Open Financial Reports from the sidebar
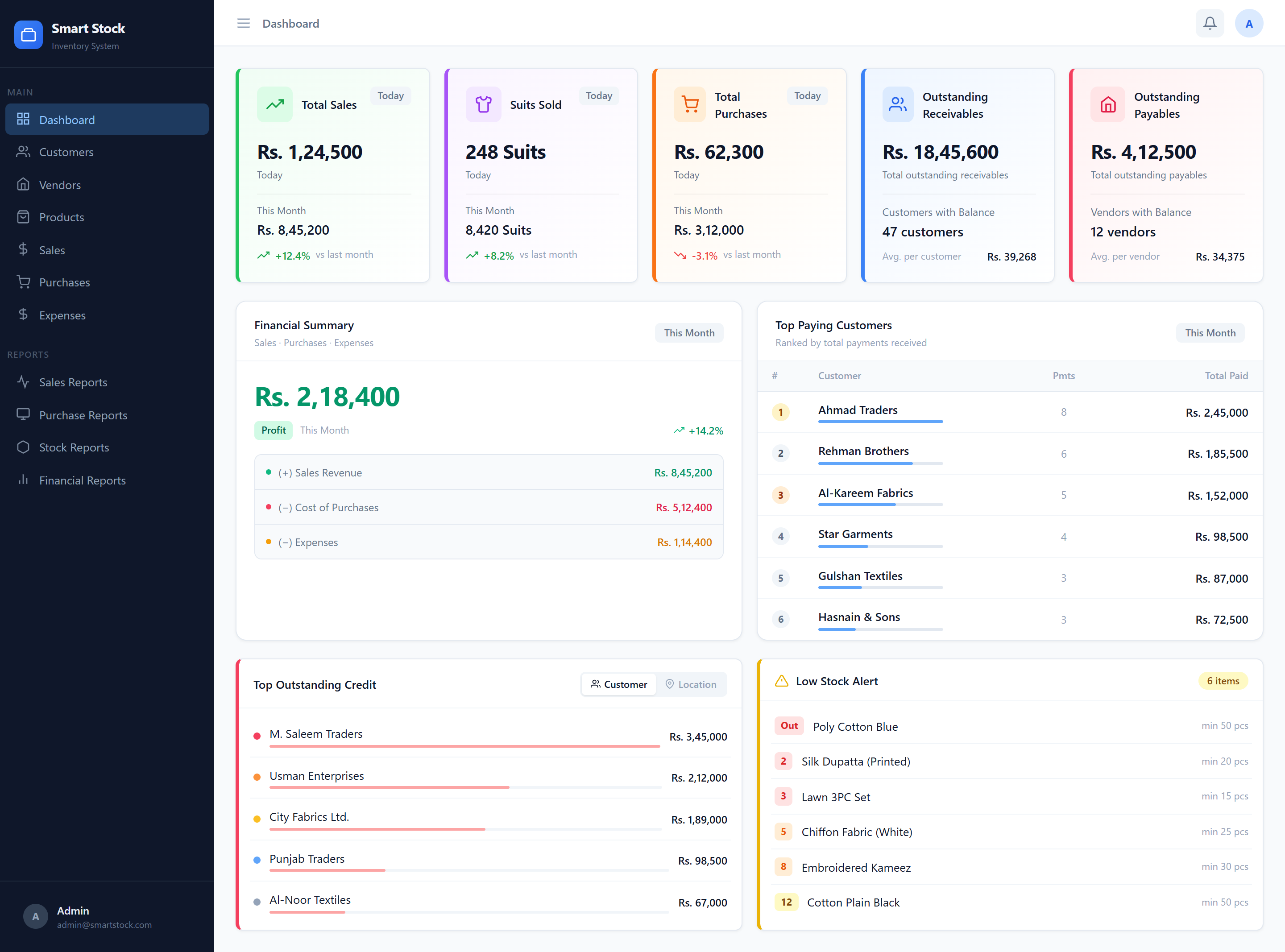The height and width of the screenshot is (952, 1285). coord(82,480)
